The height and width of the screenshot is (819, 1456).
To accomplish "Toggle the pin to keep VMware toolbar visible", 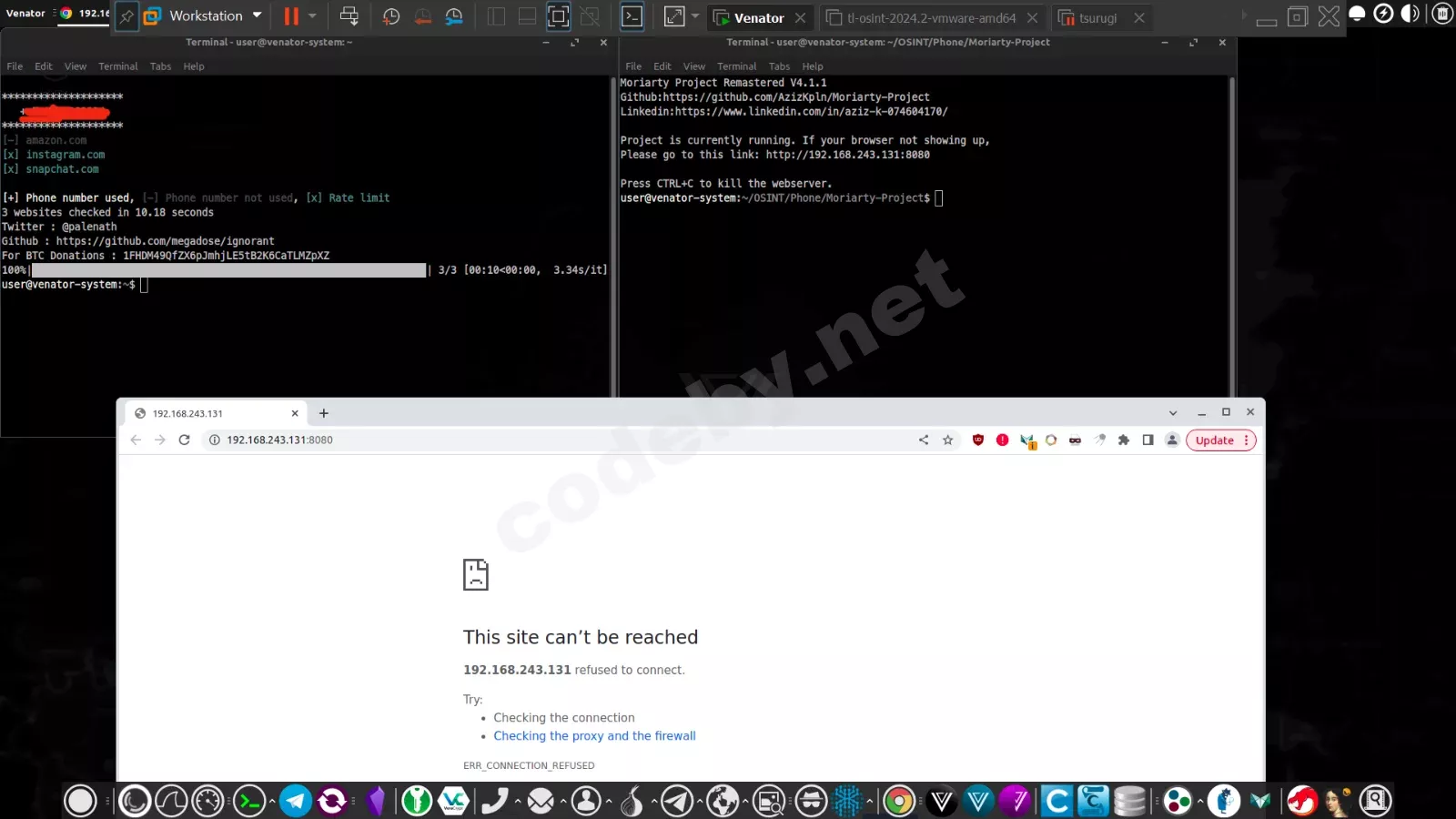I will click(126, 15).
